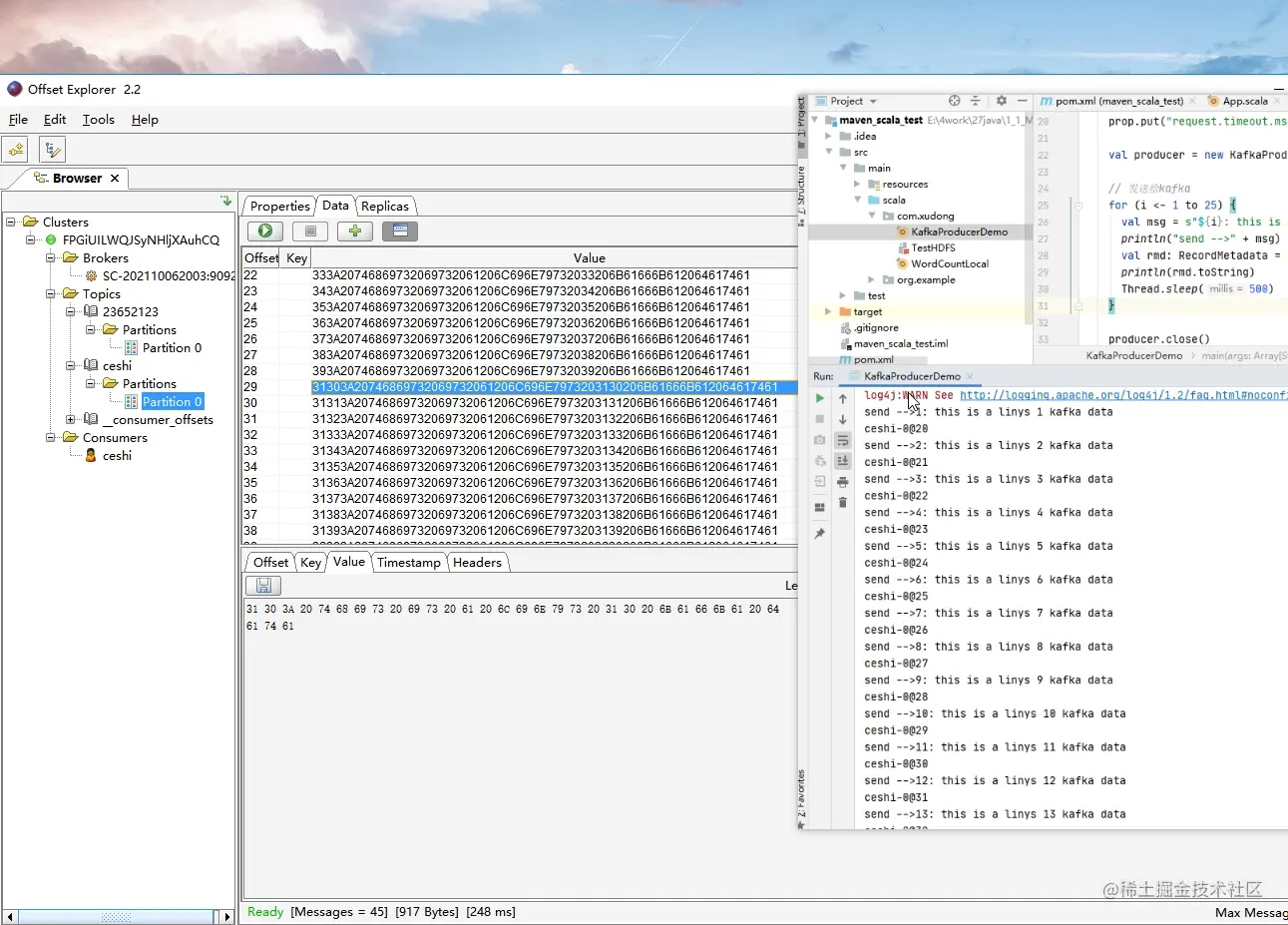Open the Favorites side tab in IntelliJ
The height and width of the screenshot is (925, 1288).
pyautogui.click(x=800, y=798)
